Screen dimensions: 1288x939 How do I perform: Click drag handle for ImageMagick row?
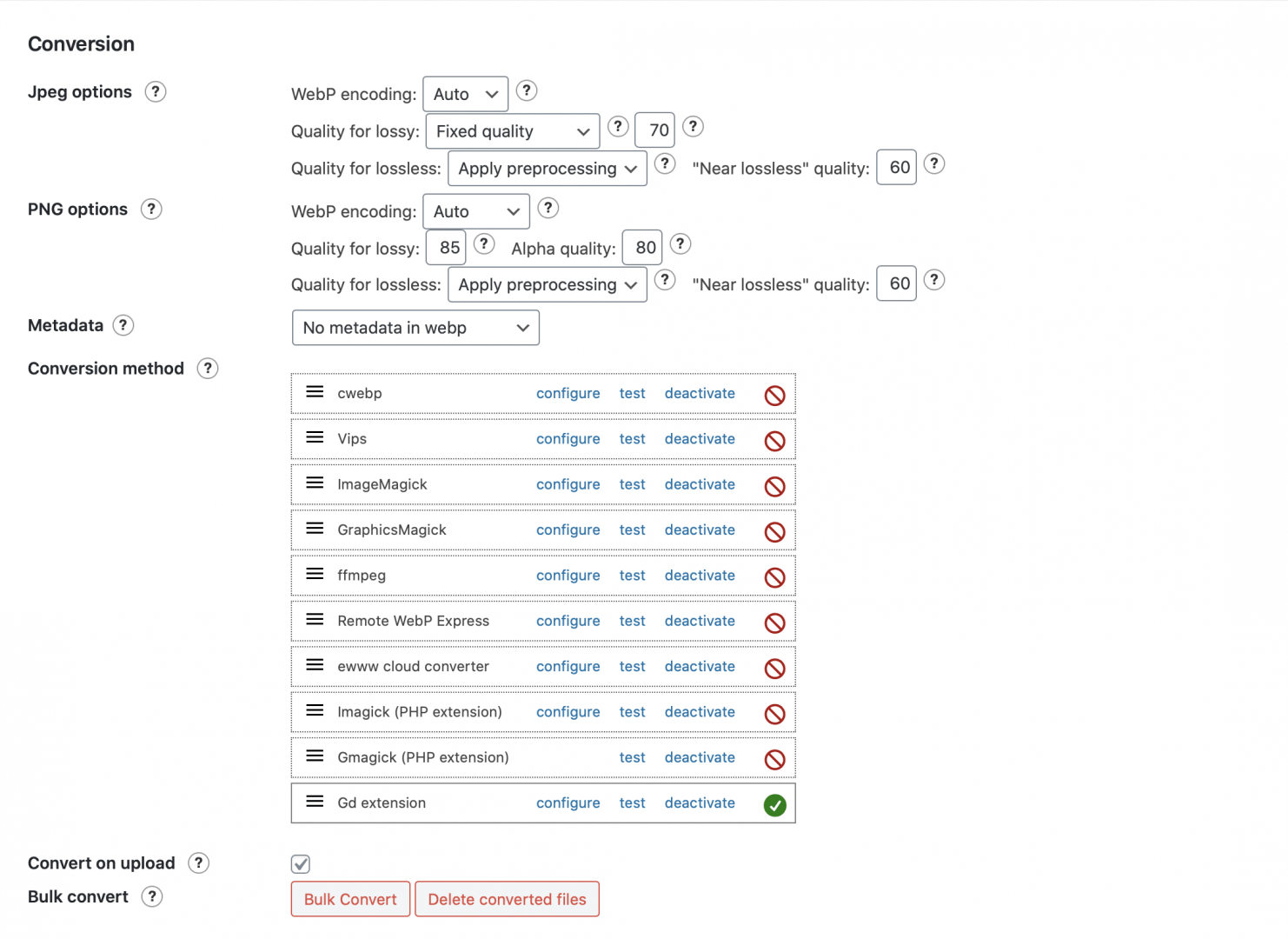pos(315,483)
